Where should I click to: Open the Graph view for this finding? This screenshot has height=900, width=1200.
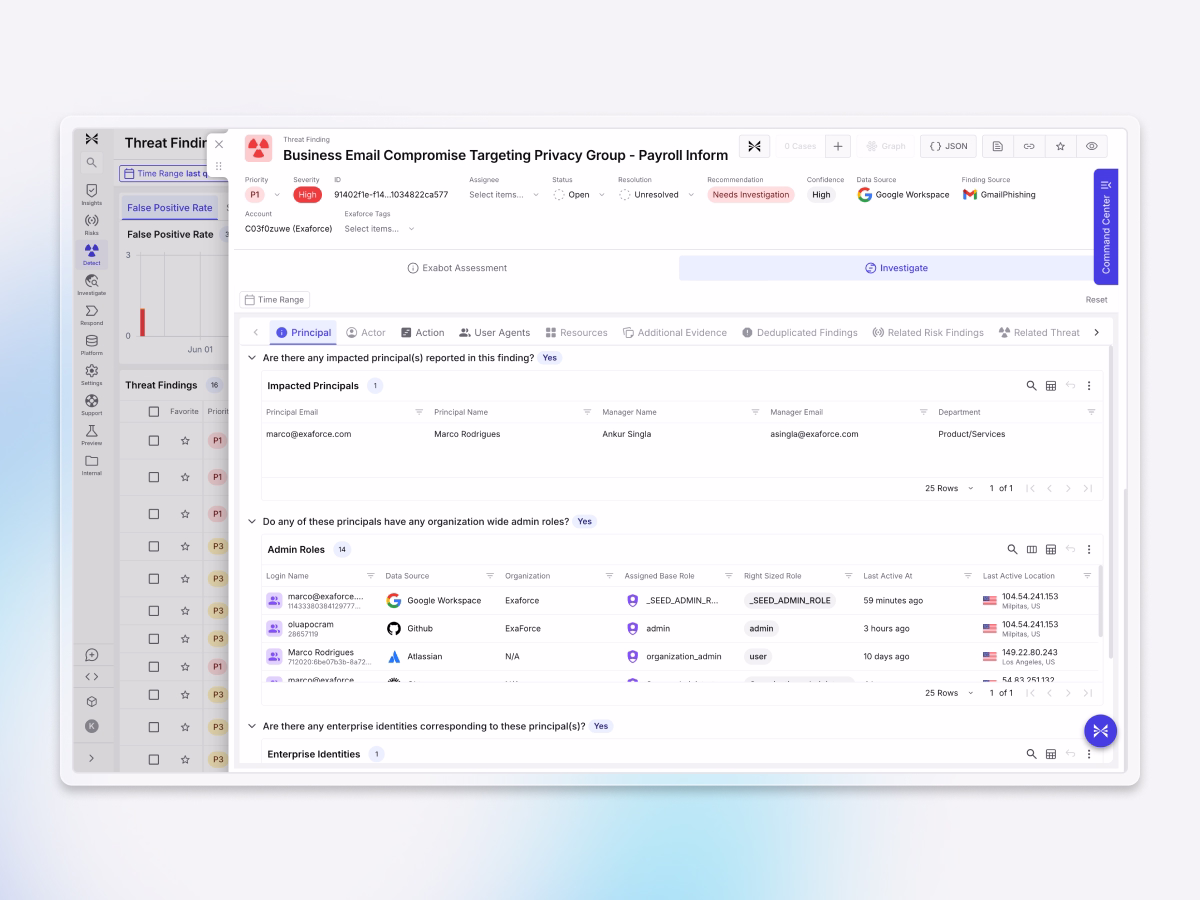click(886, 146)
